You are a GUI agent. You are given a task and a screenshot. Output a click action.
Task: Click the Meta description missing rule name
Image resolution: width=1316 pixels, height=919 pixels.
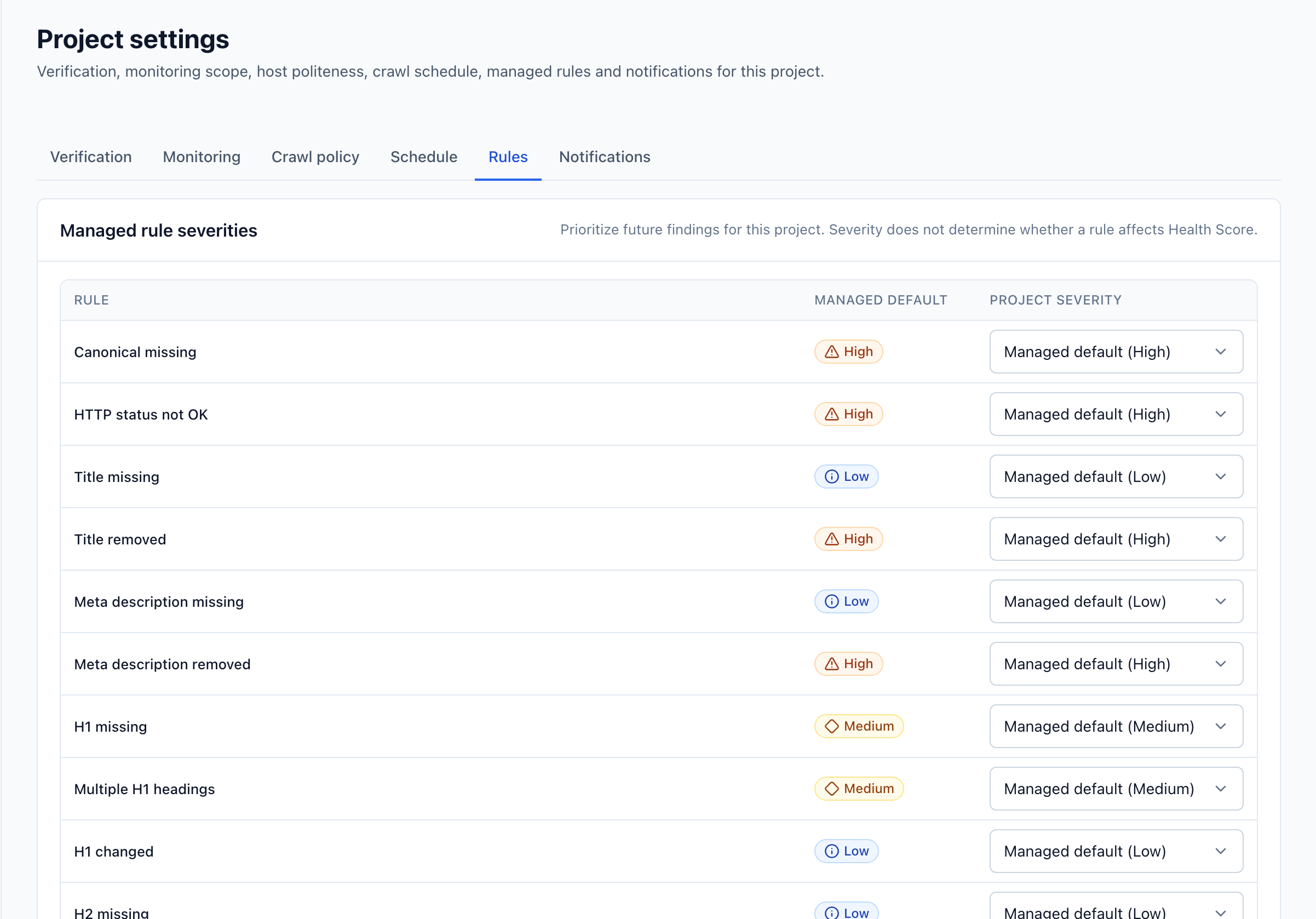point(159,602)
